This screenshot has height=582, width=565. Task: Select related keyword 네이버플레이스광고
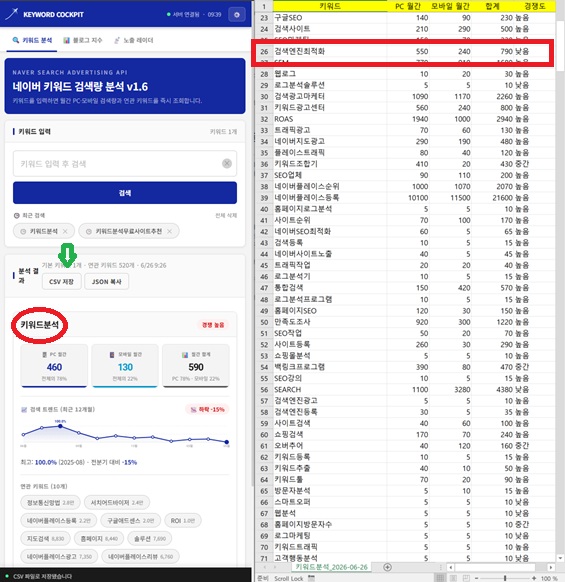coord(59,556)
